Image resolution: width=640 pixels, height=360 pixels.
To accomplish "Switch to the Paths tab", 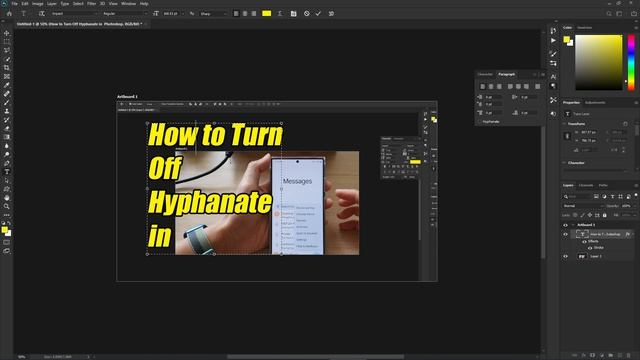I will coord(603,185).
